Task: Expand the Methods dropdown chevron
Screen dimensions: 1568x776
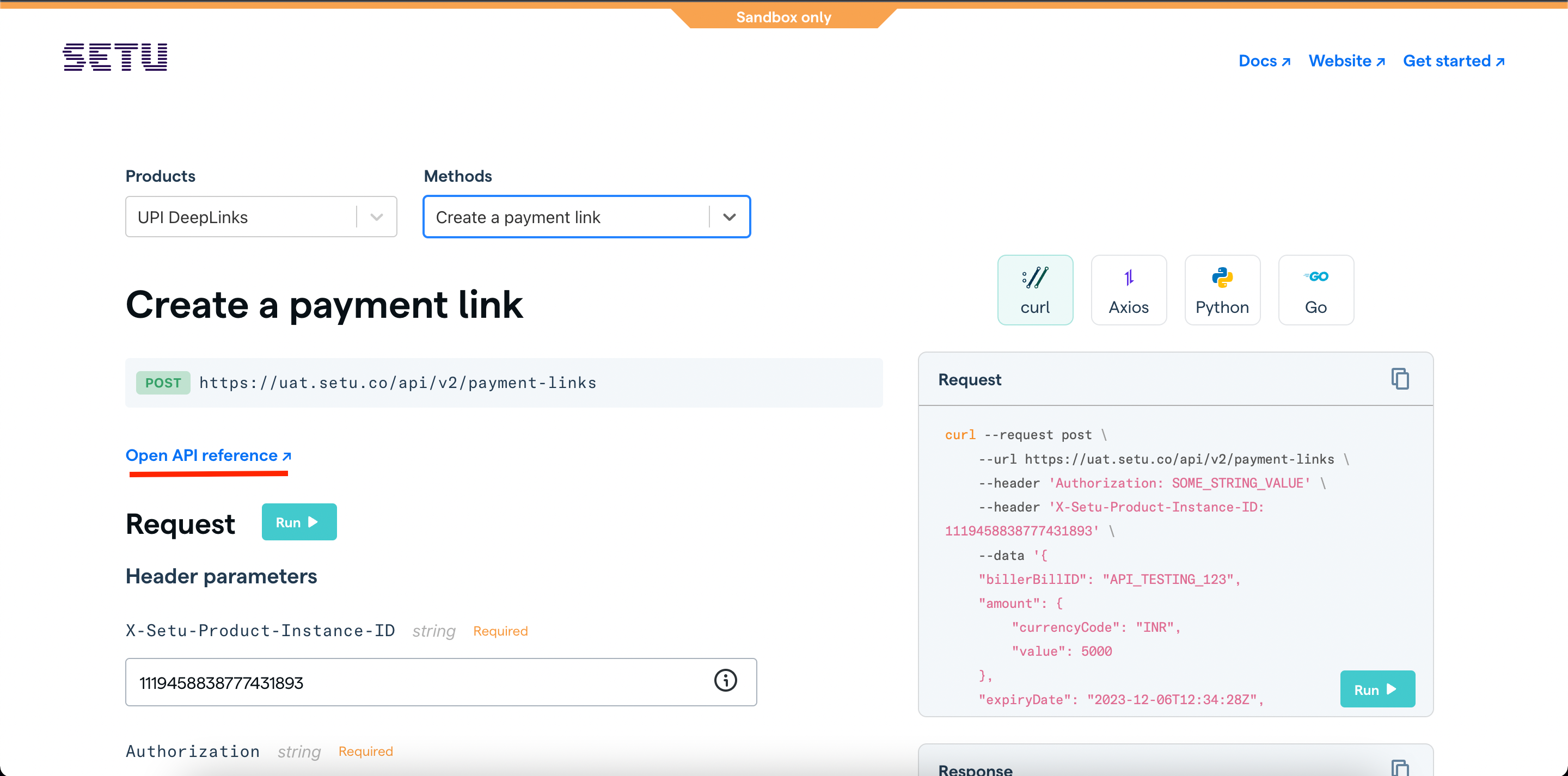Action: point(729,217)
